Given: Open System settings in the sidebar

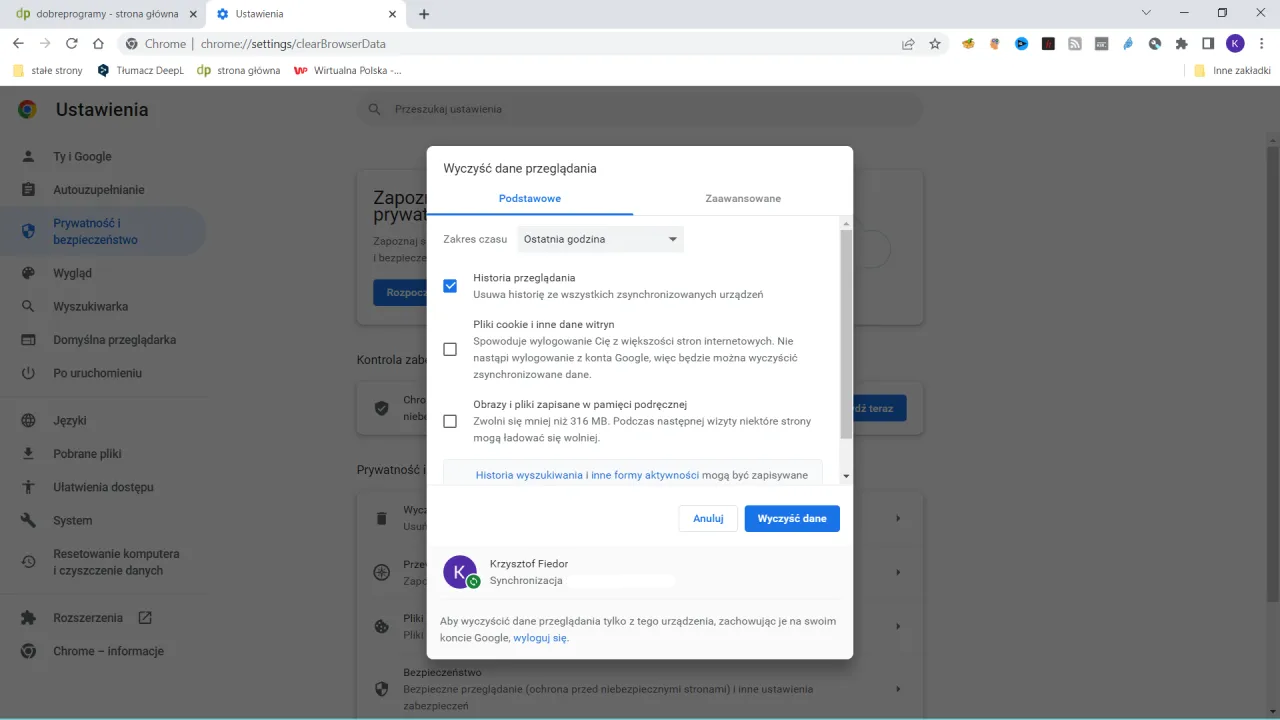Looking at the screenshot, I should [x=74, y=520].
